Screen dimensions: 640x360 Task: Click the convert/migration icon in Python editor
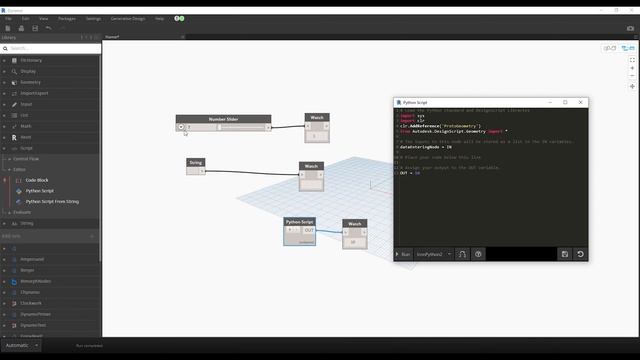462,254
